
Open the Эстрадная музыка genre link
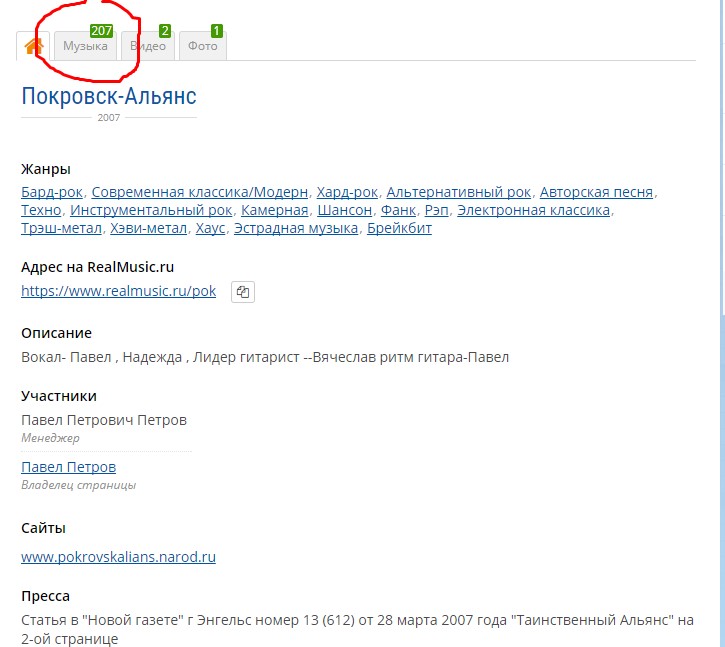point(296,228)
